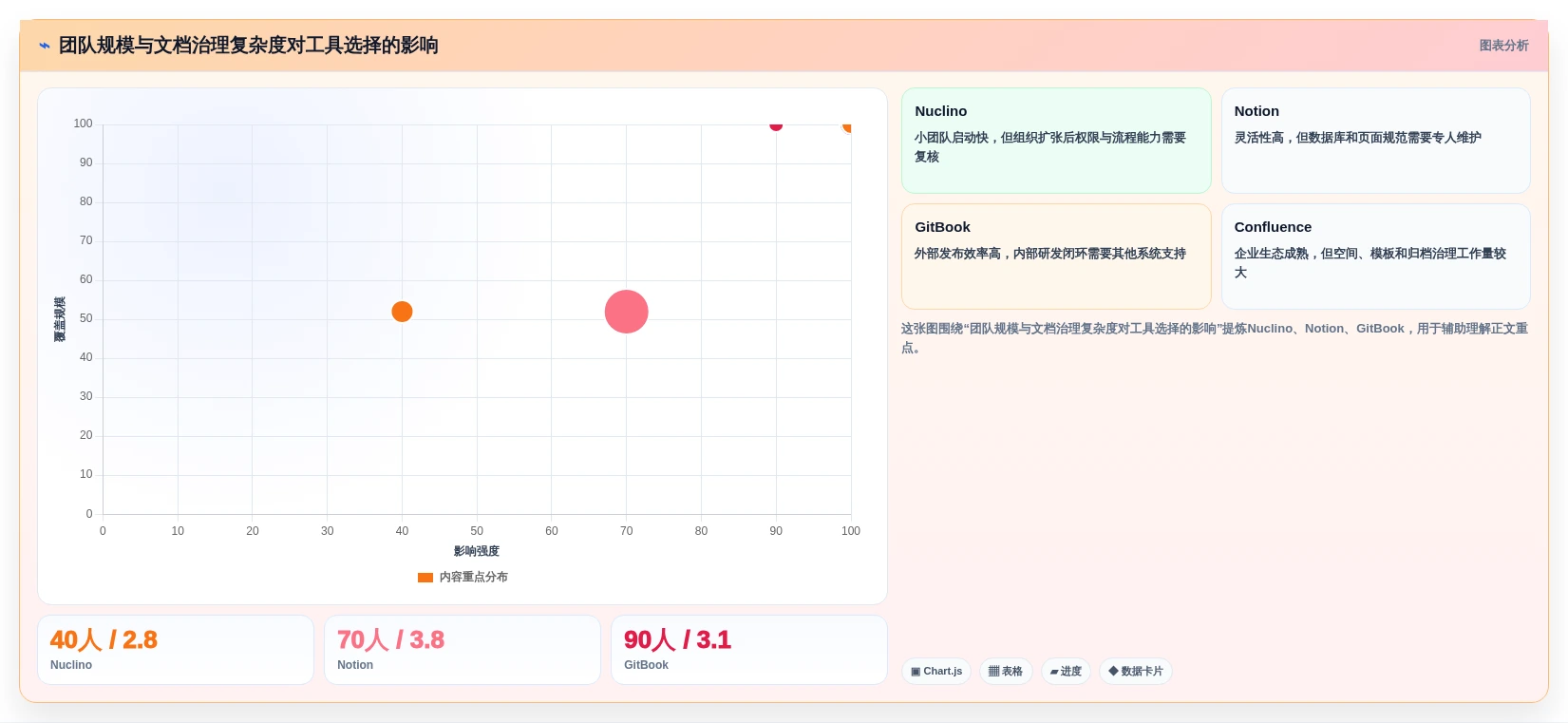Click the 覆盖规模 y-axis title

point(60,319)
